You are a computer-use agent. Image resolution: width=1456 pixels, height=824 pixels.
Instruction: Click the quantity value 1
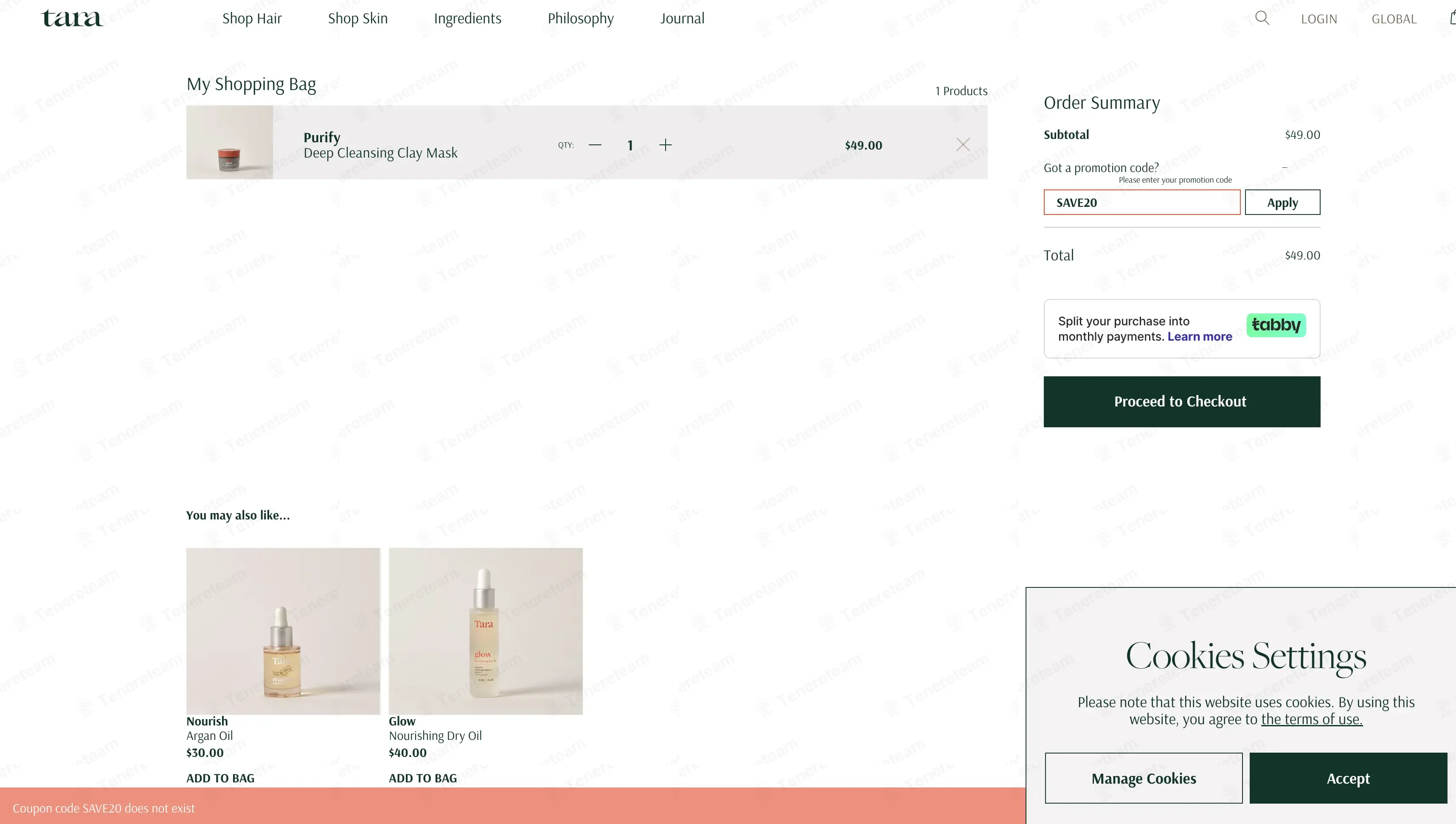point(630,145)
